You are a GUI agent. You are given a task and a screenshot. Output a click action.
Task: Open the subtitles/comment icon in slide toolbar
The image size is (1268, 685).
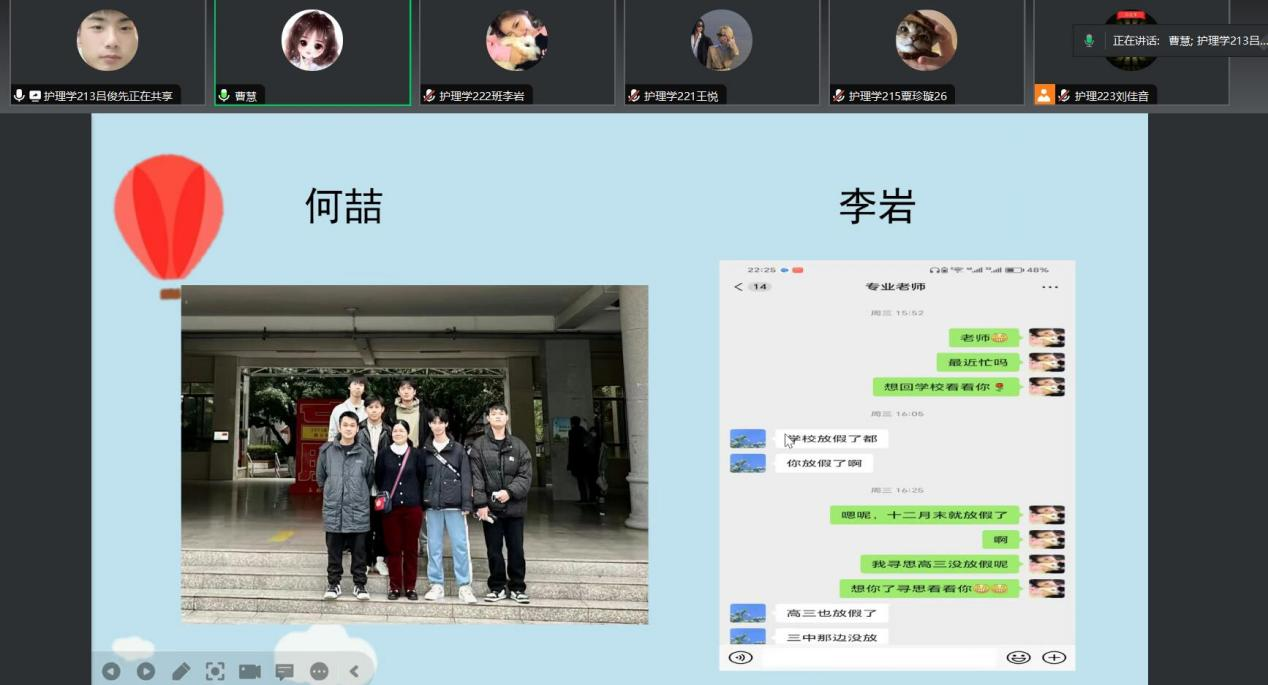pyautogui.click(x=284, y=671)
